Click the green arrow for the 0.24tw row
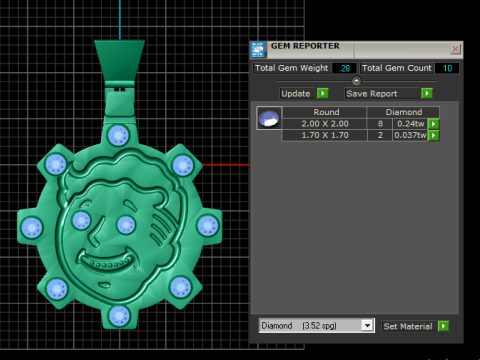 tap(433, 124)
